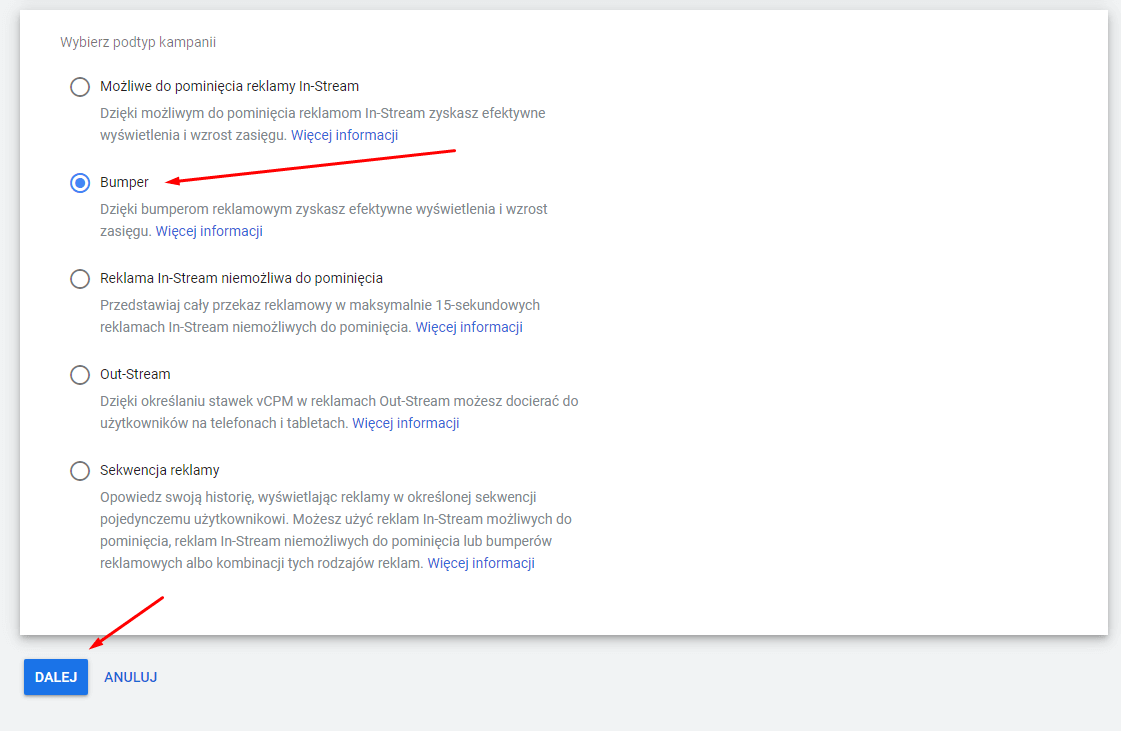1121x731 pixels.
Task: Click the 'Wybierz podtyp kampanii' heading
Action: [x=138, y=43]
